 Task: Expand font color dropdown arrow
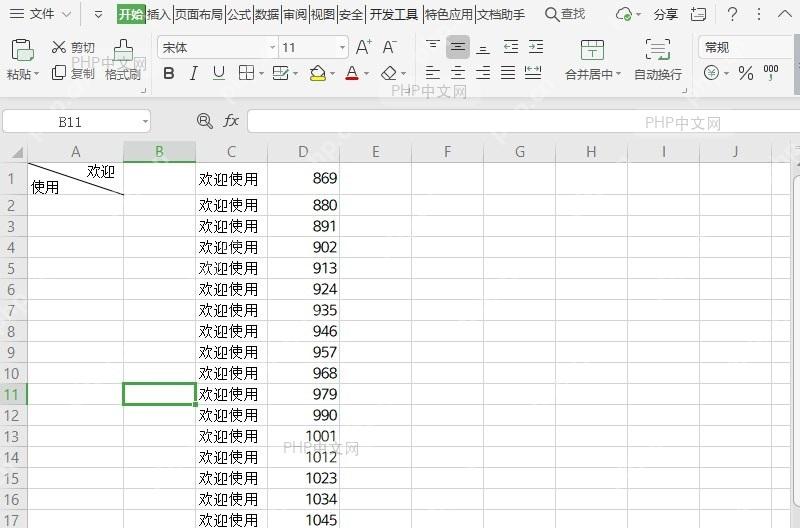366,73
